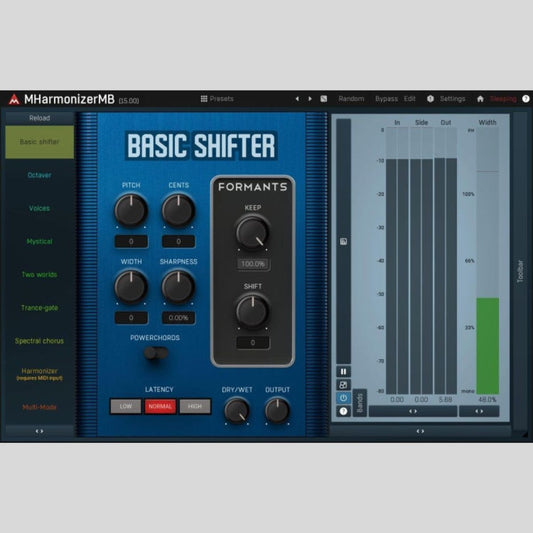Select the Mystical device
This screenshot has height=533, width=533.
[39, 241]
